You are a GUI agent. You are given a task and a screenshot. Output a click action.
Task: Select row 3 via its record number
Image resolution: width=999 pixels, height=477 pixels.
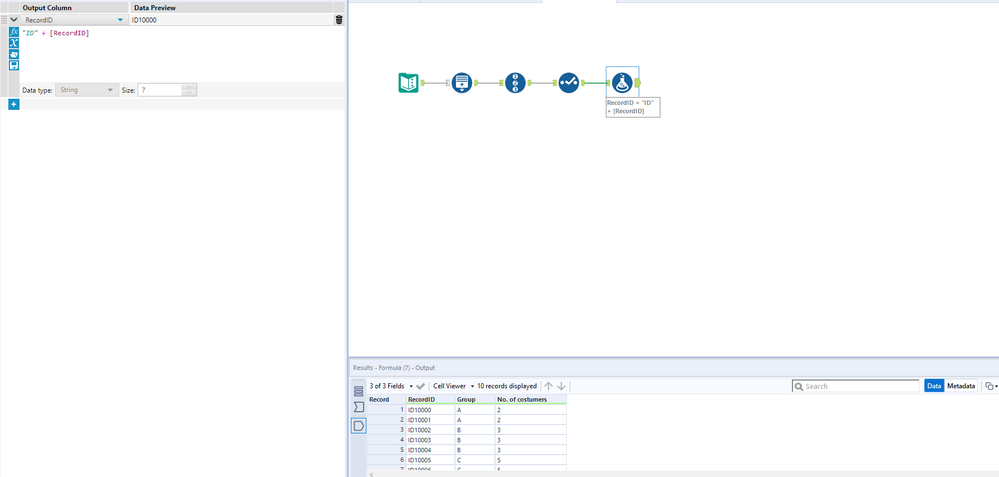pyautogui.click(x=387, y=430)
